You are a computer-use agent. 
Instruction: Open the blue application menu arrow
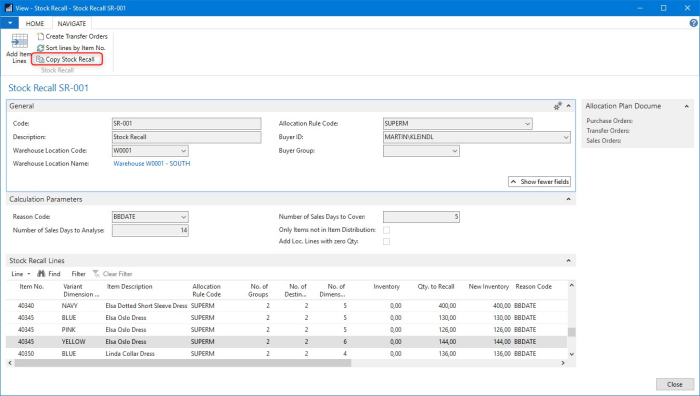tap(9, 23)
